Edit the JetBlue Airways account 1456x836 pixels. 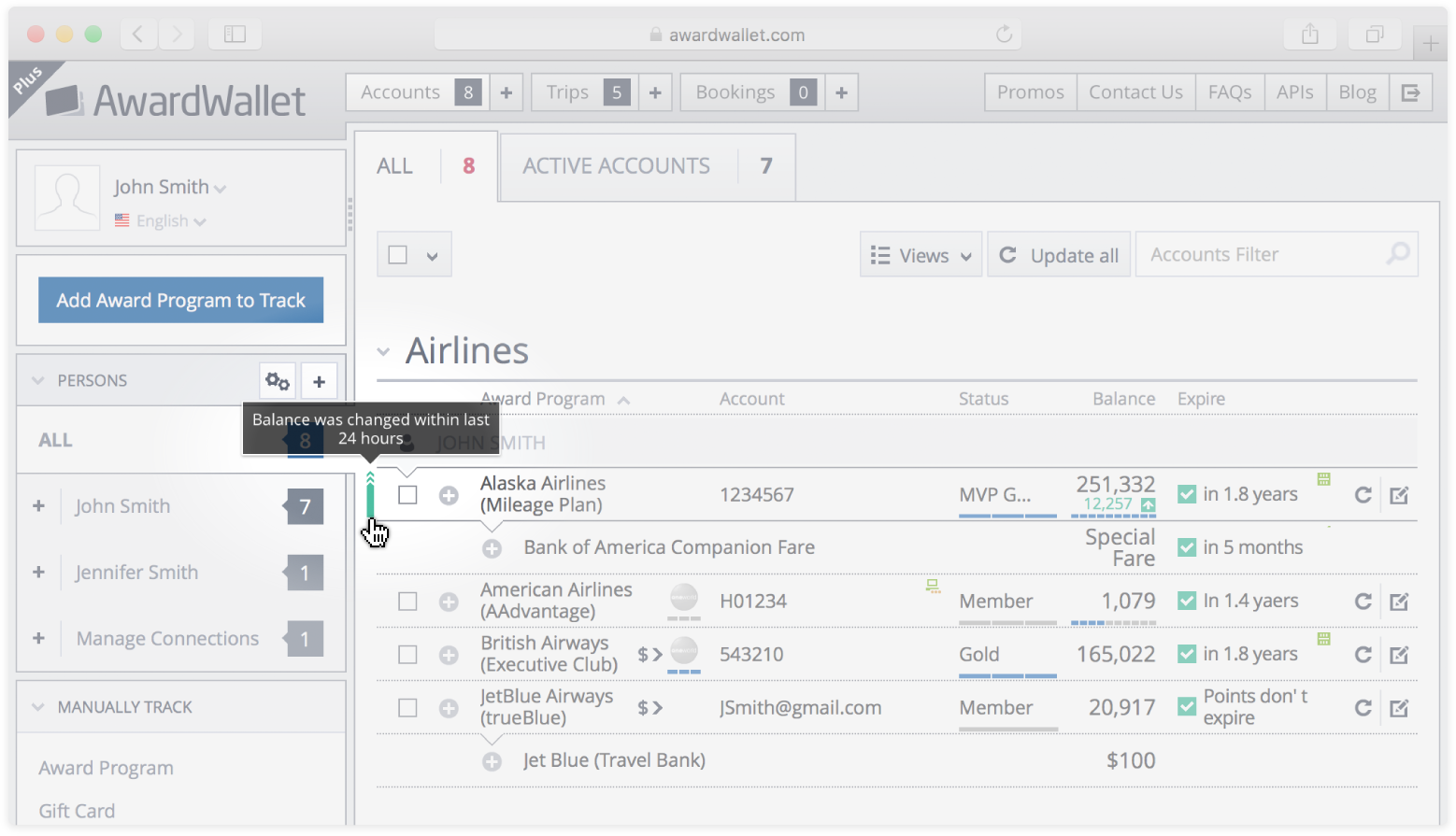click(1399, 708)
